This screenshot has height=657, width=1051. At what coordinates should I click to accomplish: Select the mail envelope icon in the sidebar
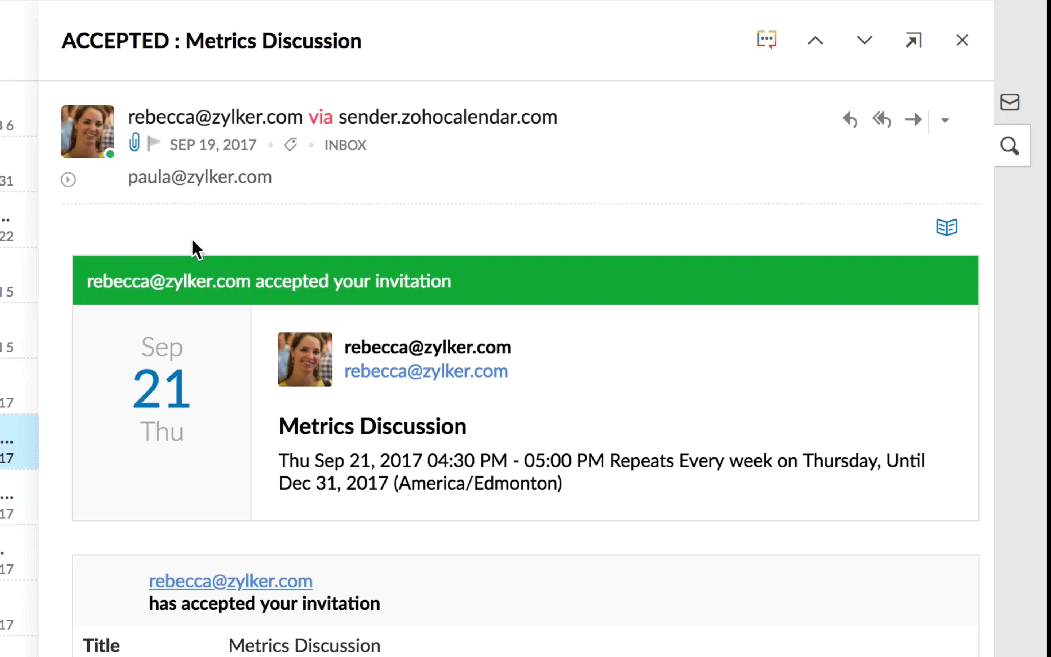[1010, 102]
